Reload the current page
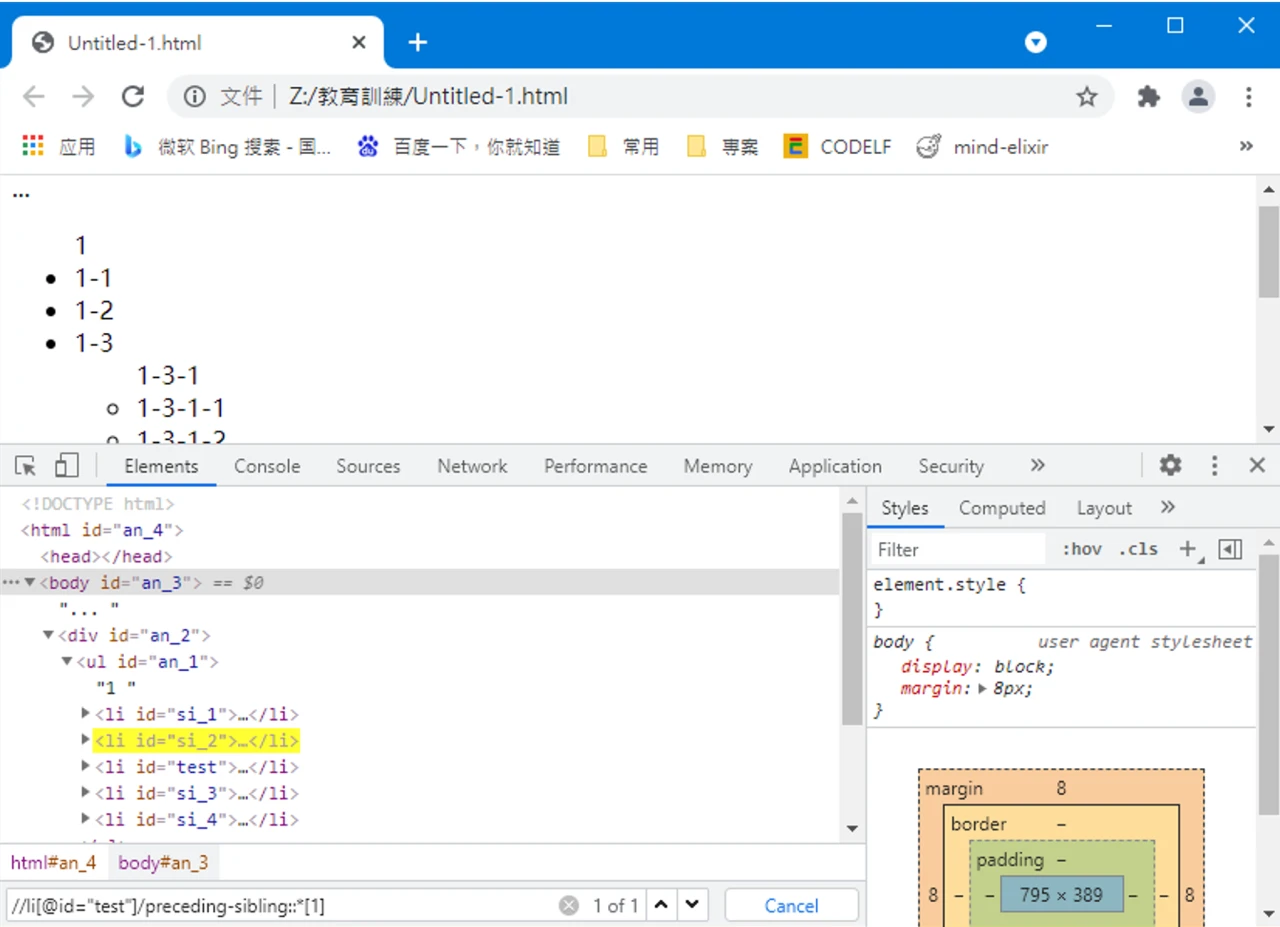 point(132,97)
